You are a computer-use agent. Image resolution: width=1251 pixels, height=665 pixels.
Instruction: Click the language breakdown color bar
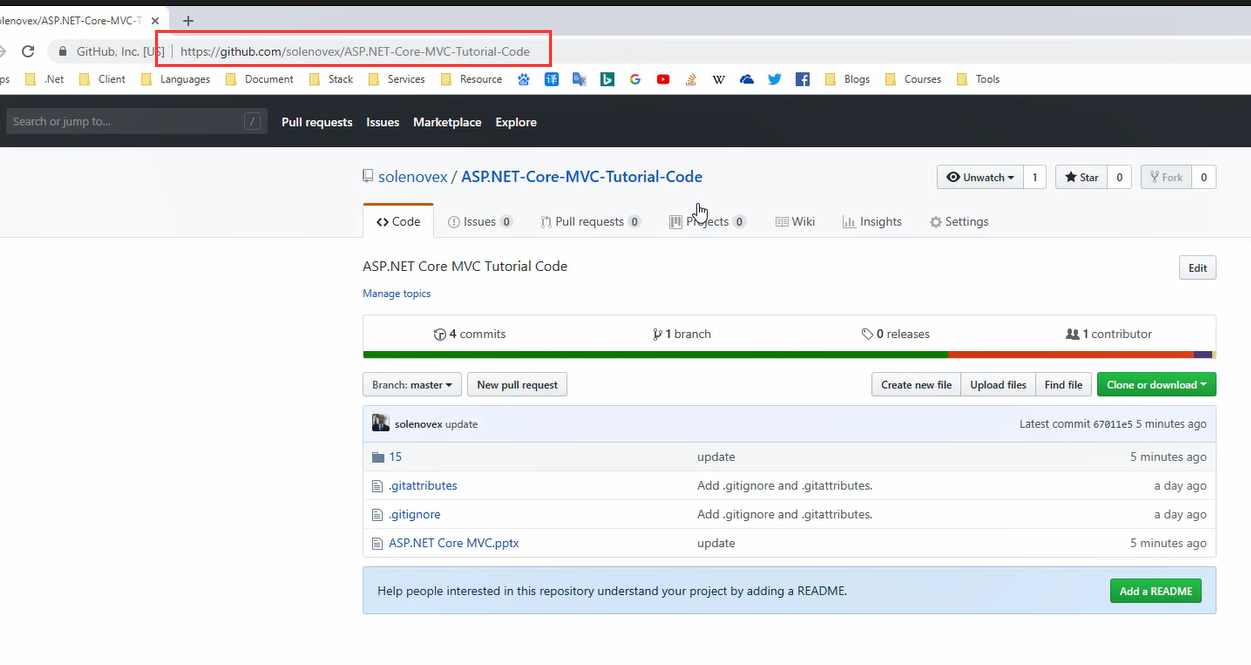[x=789, y=354]
